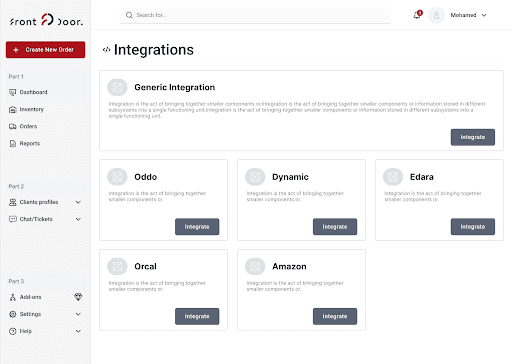Integrate the Generic Integration

[x=473, y=137]
